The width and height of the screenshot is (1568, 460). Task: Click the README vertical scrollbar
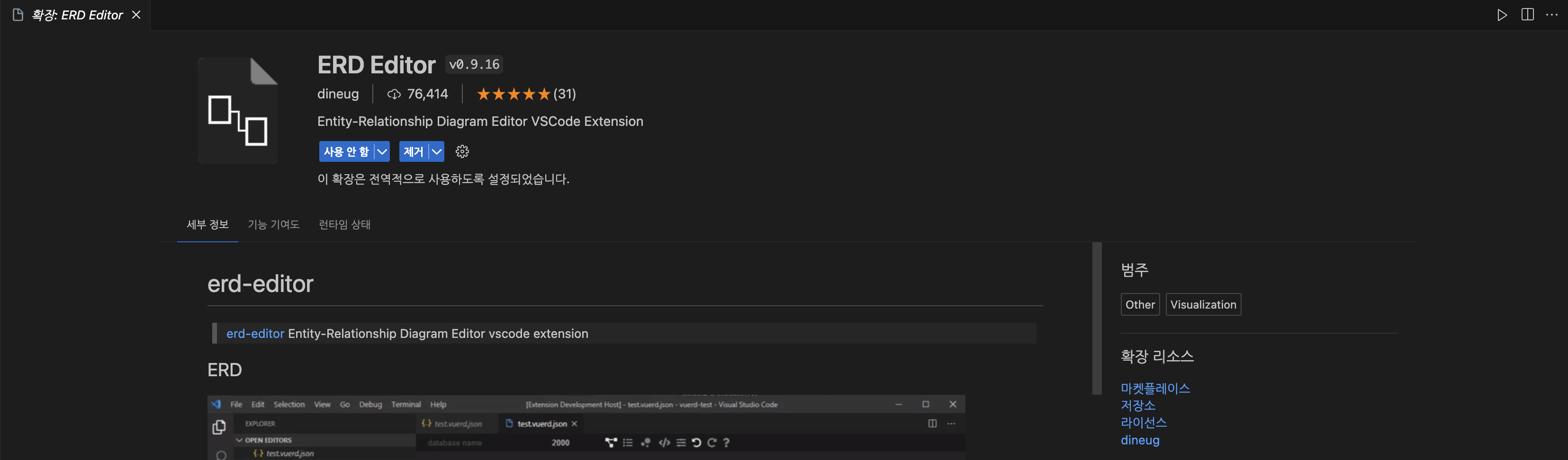[x=1097, y=318]
